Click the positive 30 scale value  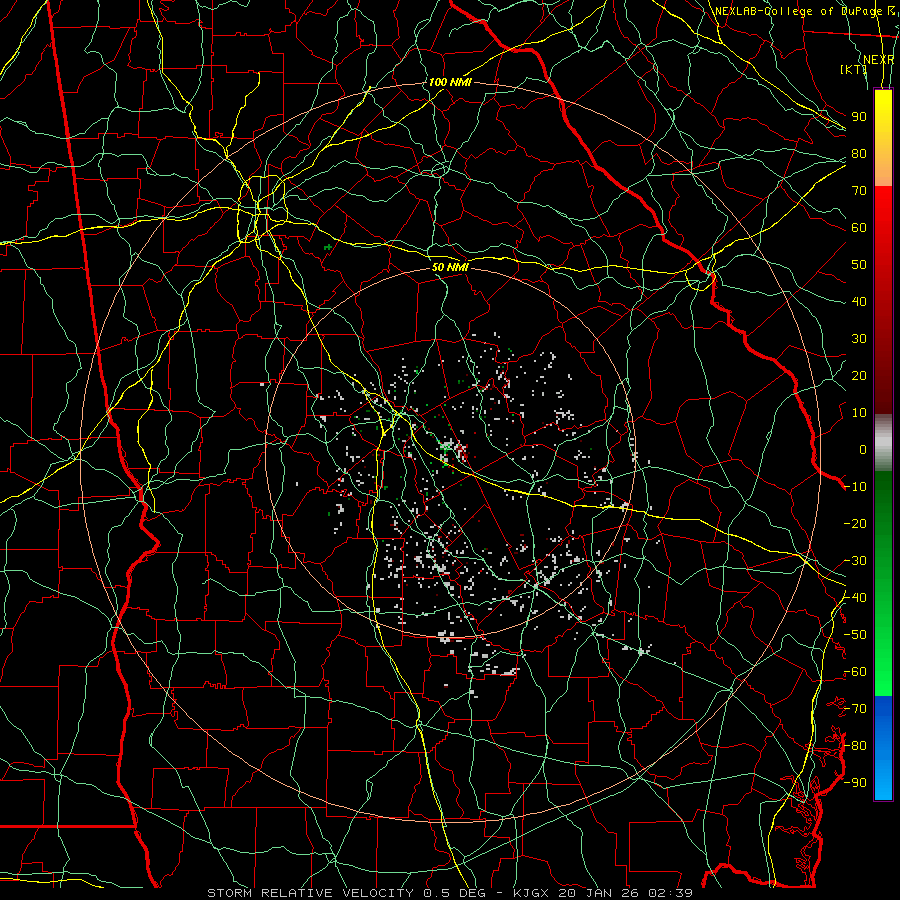point(859,339)
